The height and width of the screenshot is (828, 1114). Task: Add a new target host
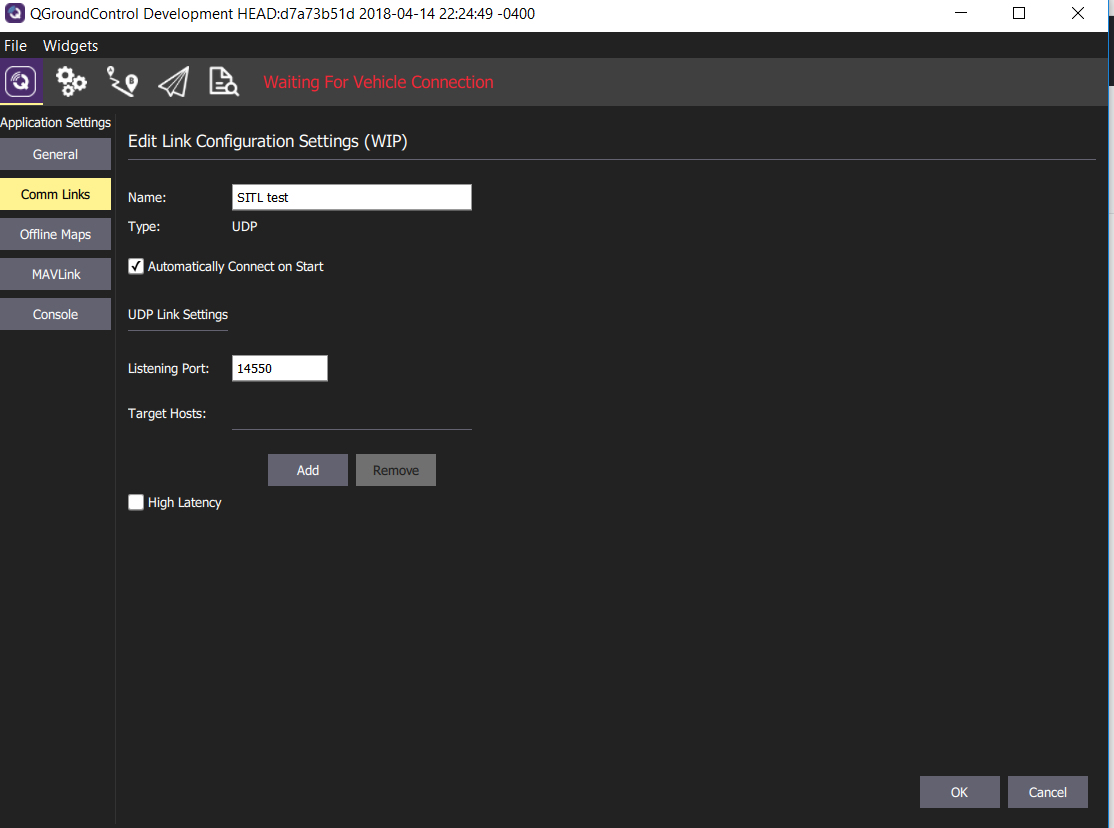tap(307, 470)
